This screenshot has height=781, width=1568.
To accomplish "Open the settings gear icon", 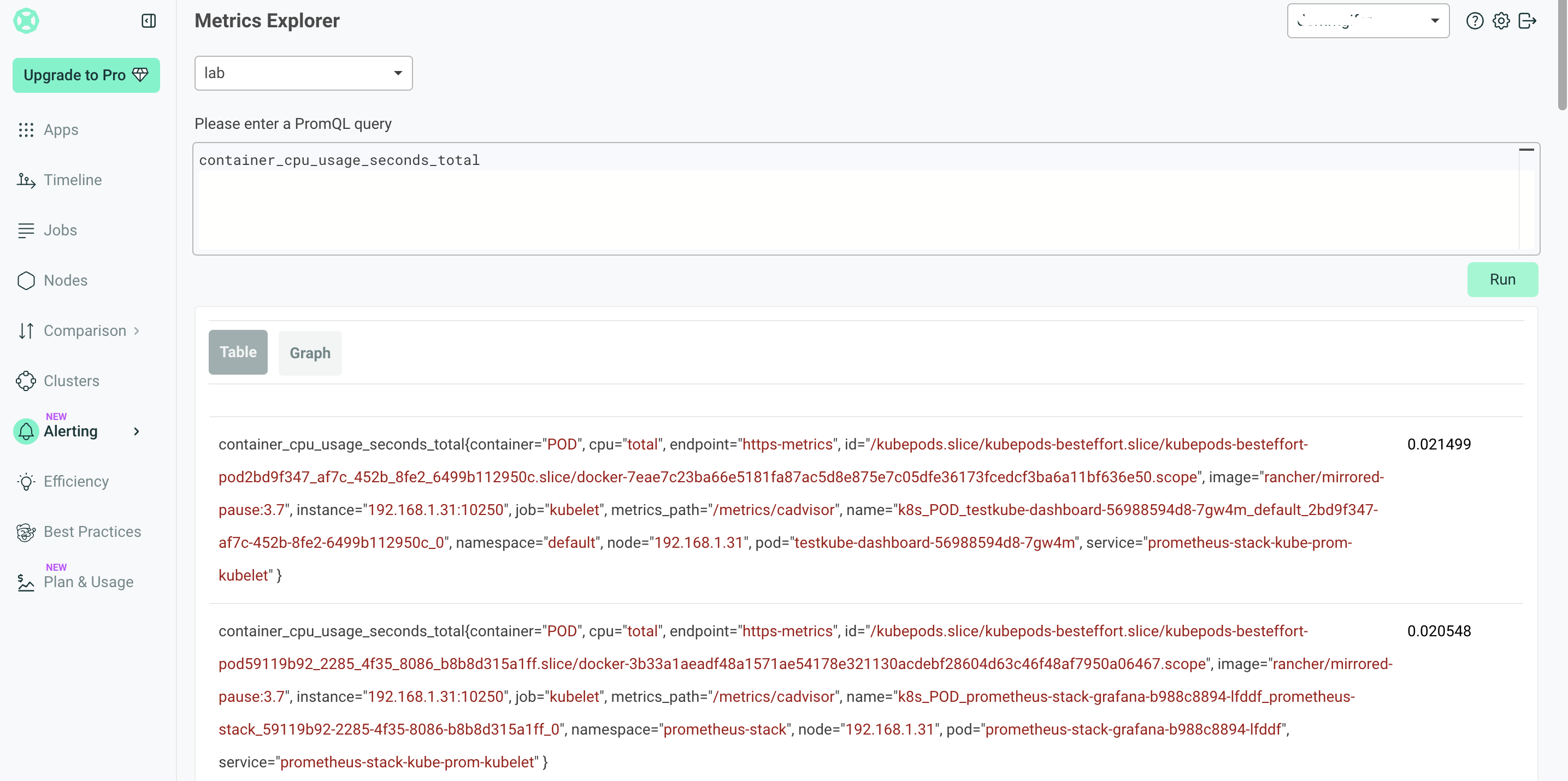I will 1501,21.
